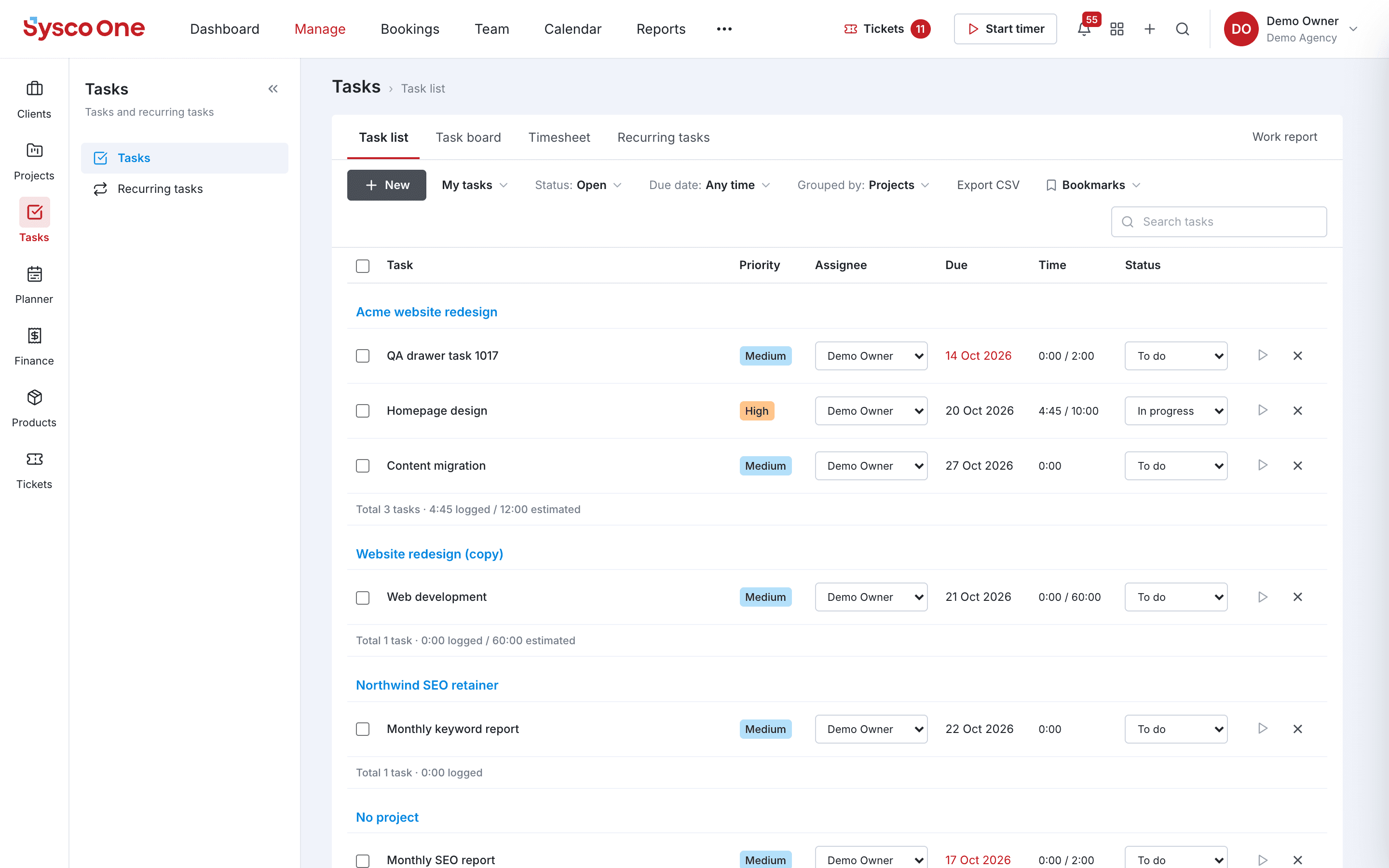Open the Planner sidebar icon
Image resolution: width=1389 pixels, height=868 pixels.
(34, 285)
